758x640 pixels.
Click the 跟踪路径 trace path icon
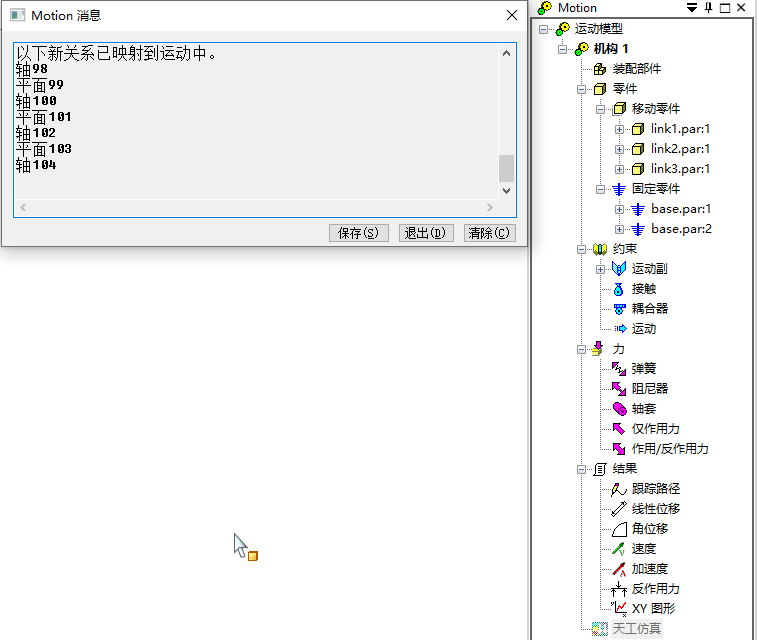[619, 489]
